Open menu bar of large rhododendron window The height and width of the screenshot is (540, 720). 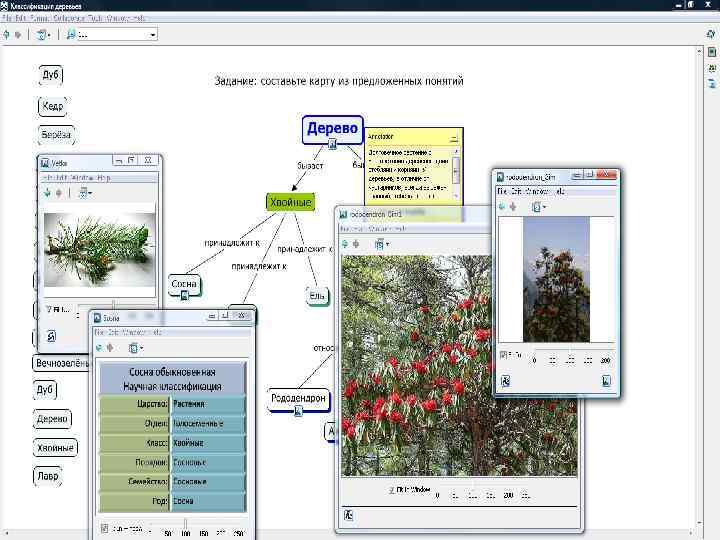point(374,228)
